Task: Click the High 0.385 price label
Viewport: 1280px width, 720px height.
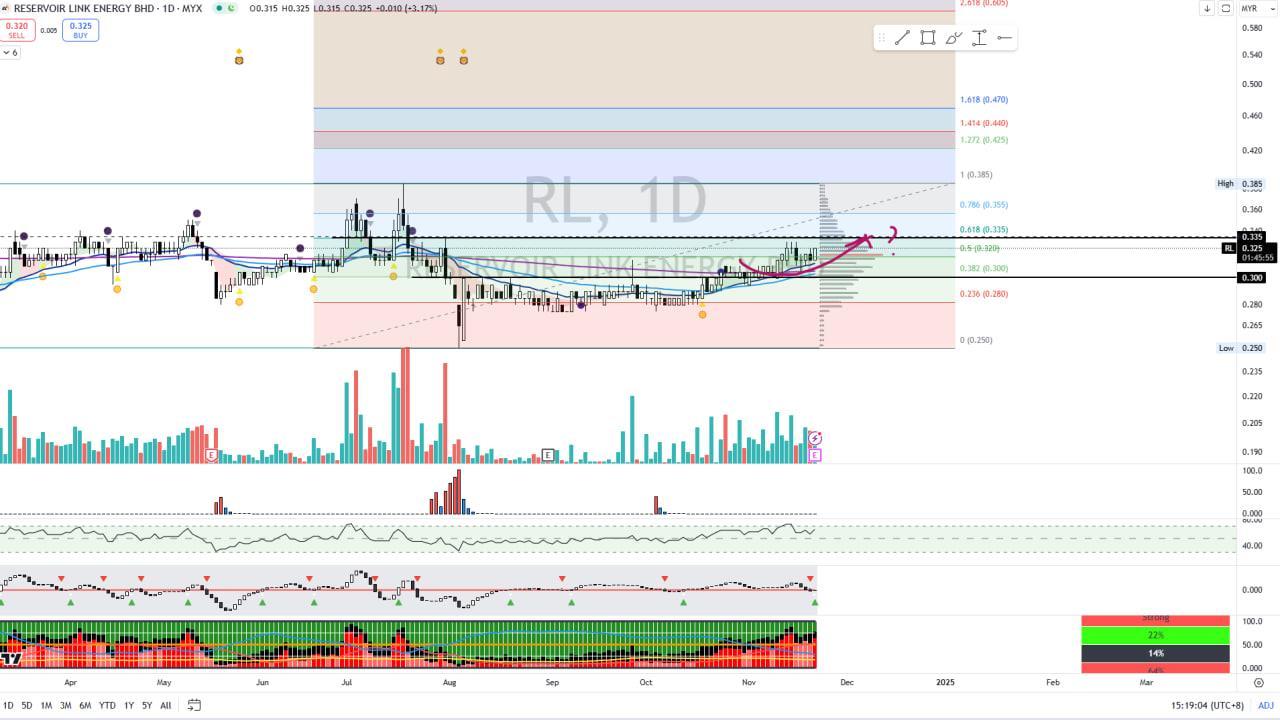Action: pos(1240,184)
